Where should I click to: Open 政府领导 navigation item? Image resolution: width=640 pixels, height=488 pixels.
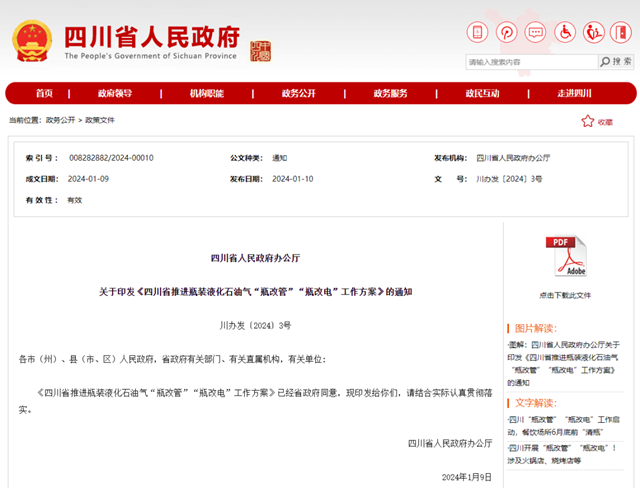coord(115,93)
